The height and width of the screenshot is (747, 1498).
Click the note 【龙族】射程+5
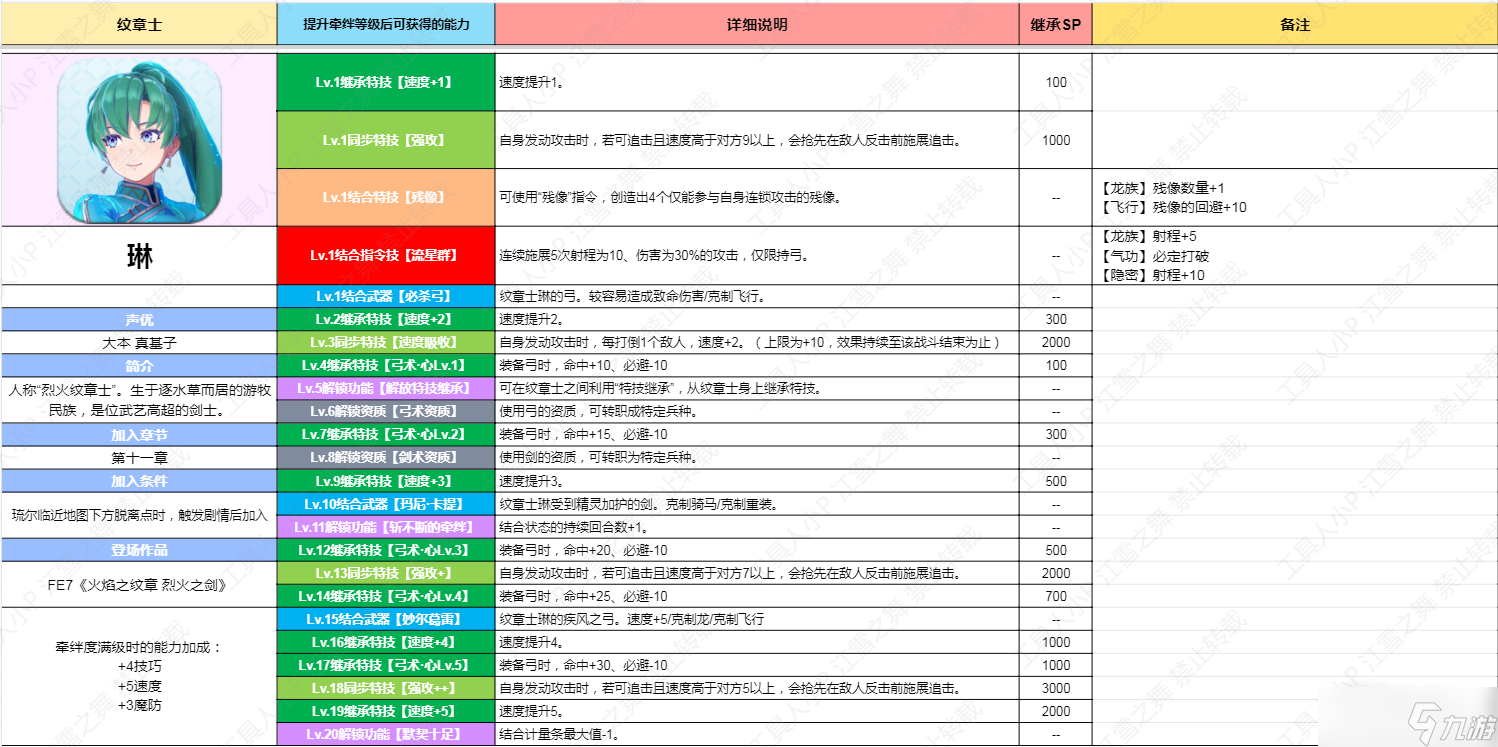pos(1147,237)
